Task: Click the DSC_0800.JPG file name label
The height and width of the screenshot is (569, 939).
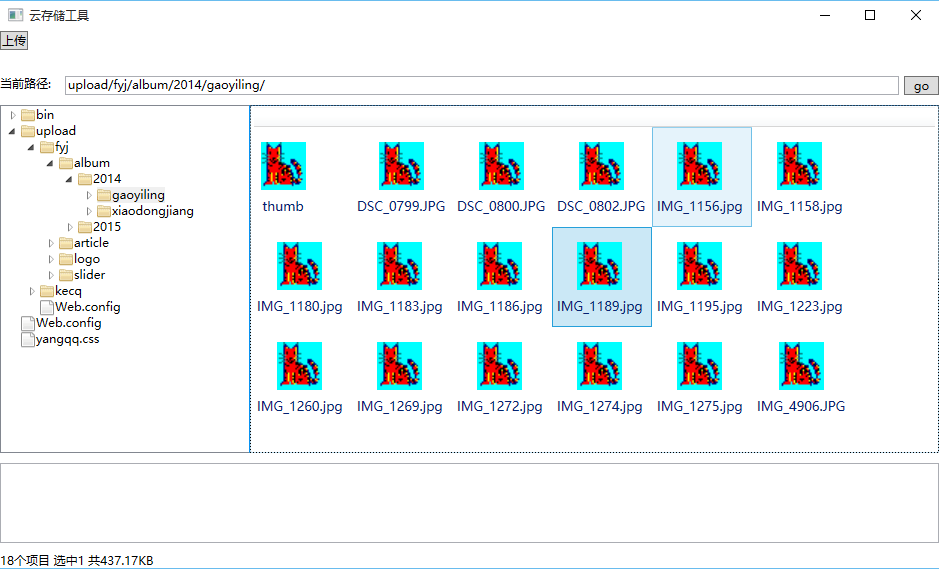Action: [501, 207]
